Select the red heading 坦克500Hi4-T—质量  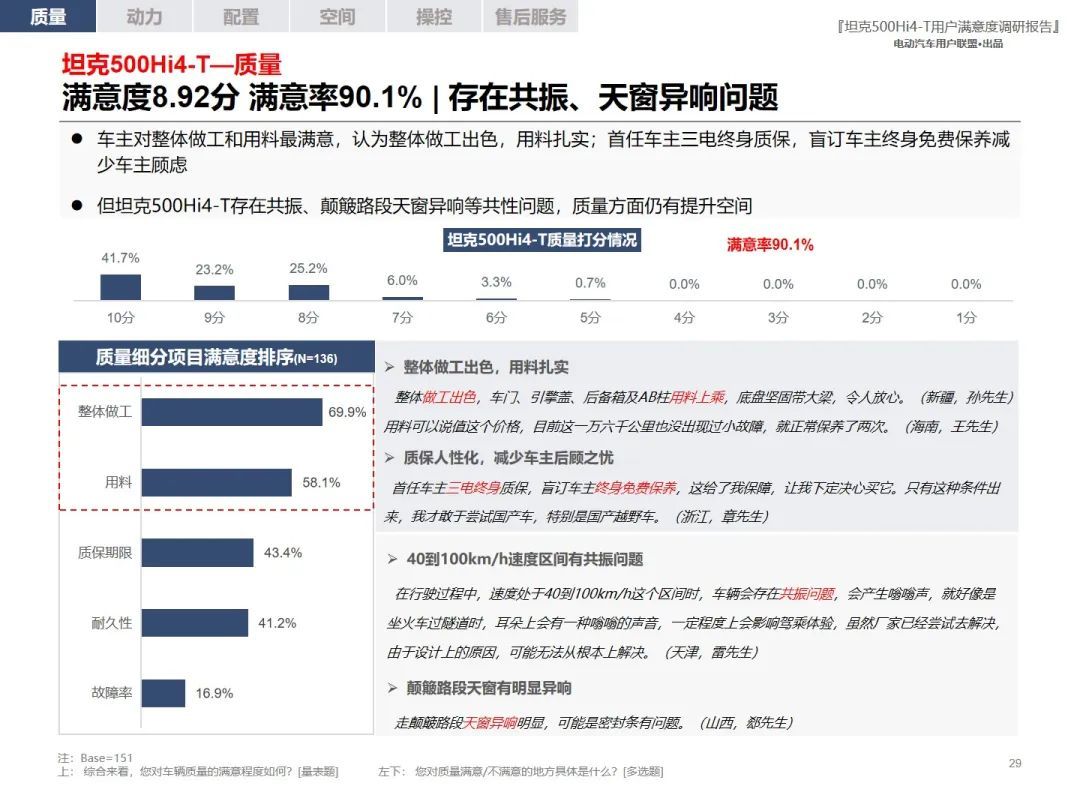(x=172, y=65)
